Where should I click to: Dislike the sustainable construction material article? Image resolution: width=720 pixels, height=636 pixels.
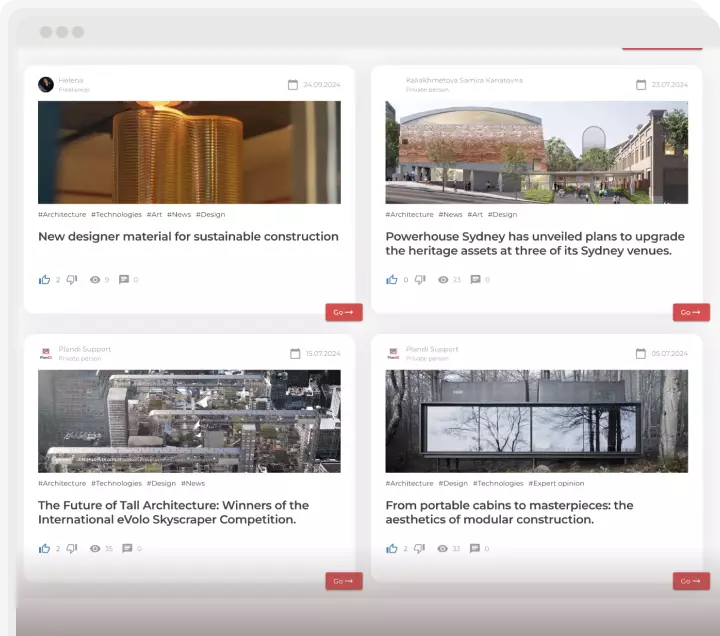pos(72,280)
